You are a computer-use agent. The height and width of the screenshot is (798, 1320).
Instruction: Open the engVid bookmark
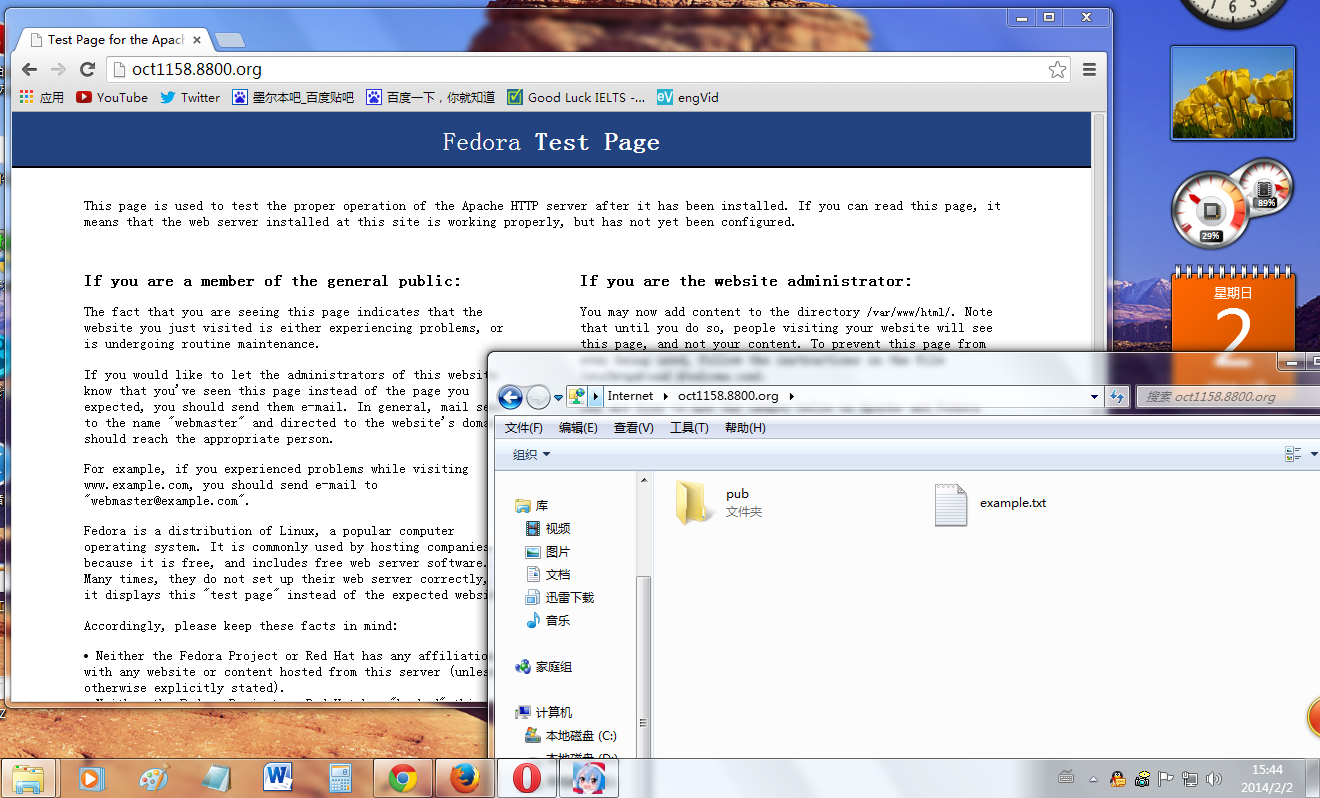pos(688,97)
